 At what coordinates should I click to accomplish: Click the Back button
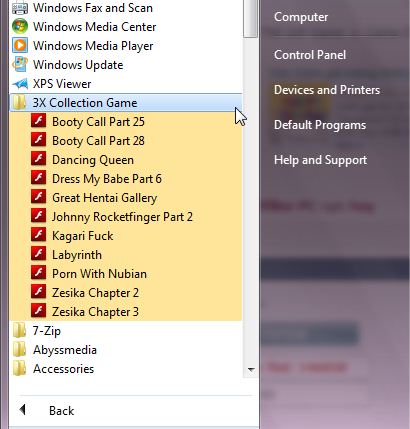(47, 410)
